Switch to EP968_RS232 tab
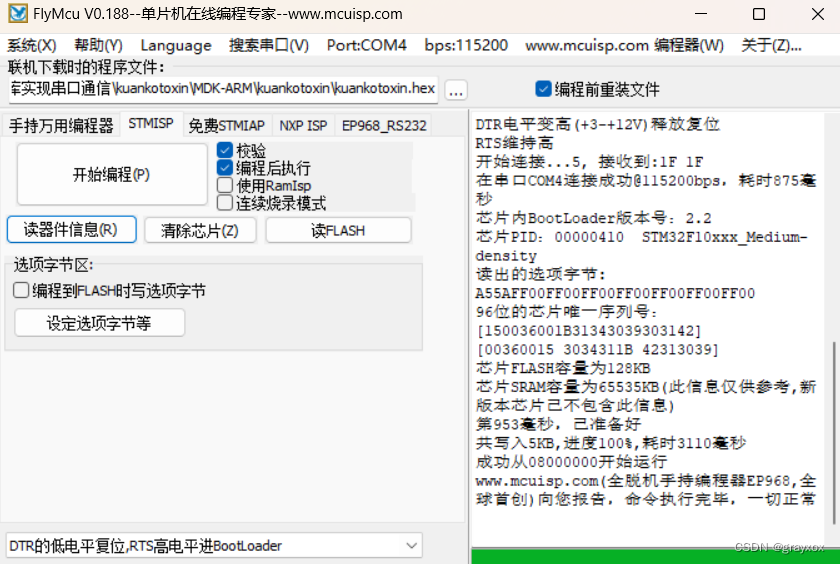 coord(384,125)
